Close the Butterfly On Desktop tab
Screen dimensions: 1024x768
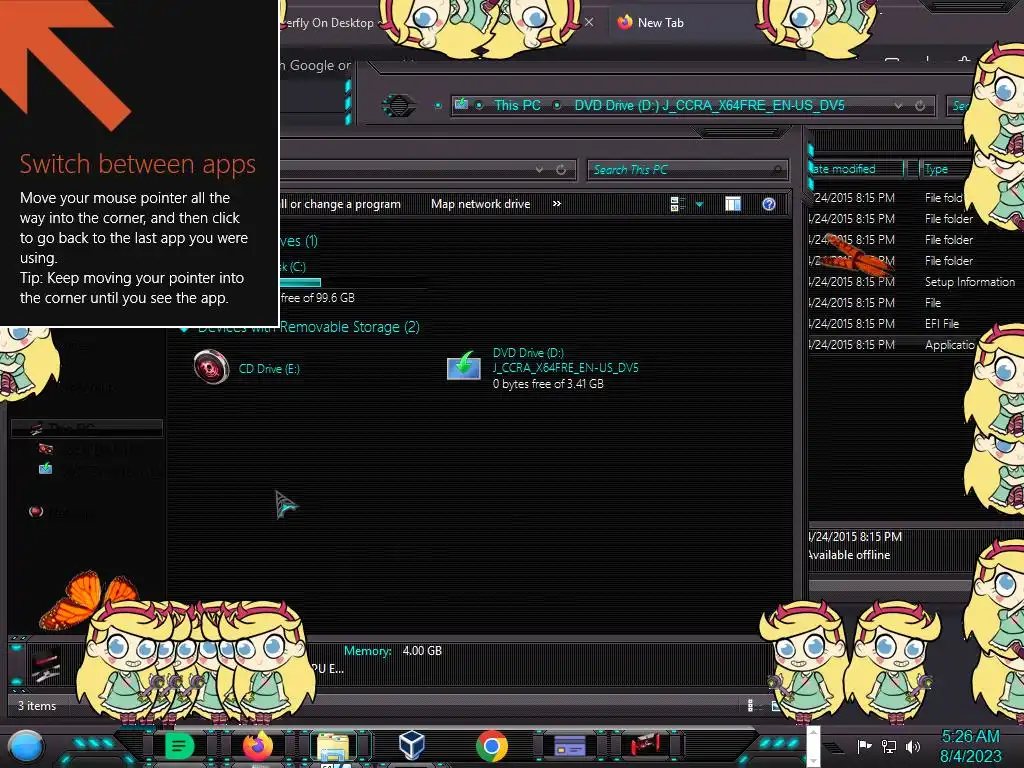click(589, 22)
